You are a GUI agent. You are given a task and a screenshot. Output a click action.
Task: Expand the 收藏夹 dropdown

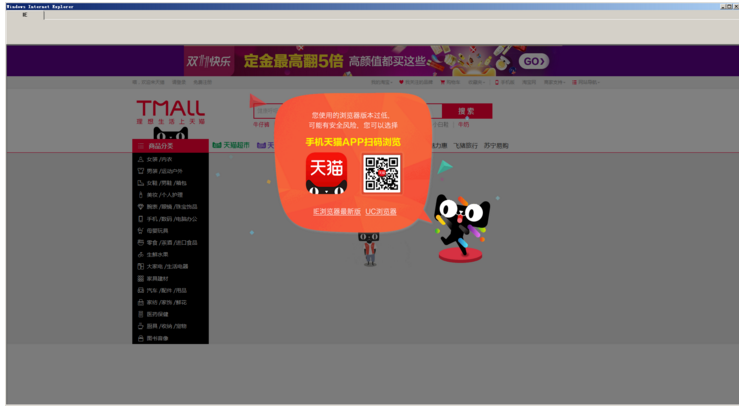point(476,82)
